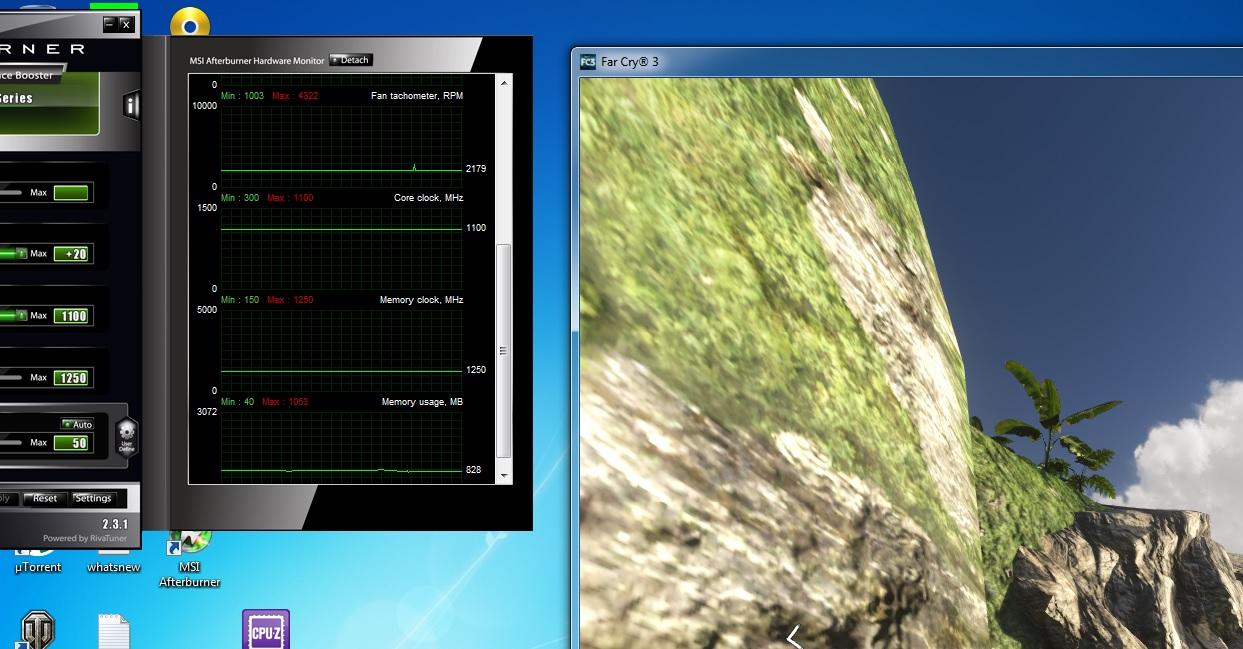Open the text file desktop icon
1243x649 pixels.
click(114, 632)
